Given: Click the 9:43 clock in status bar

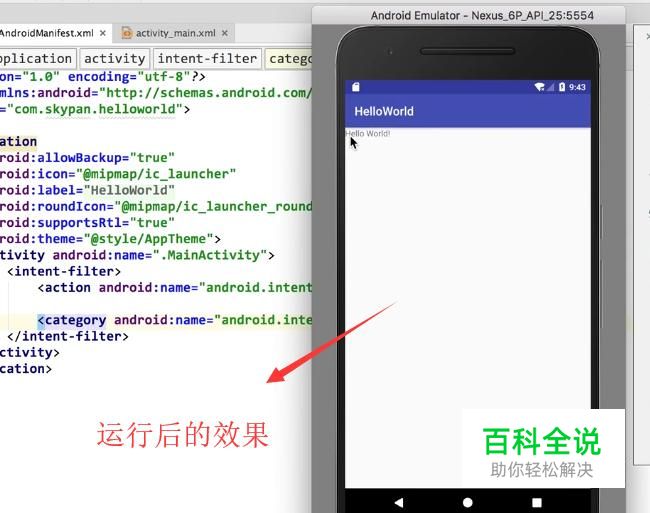Looking at the screenshot, I should pyautogui.click(x=577, y=87).
